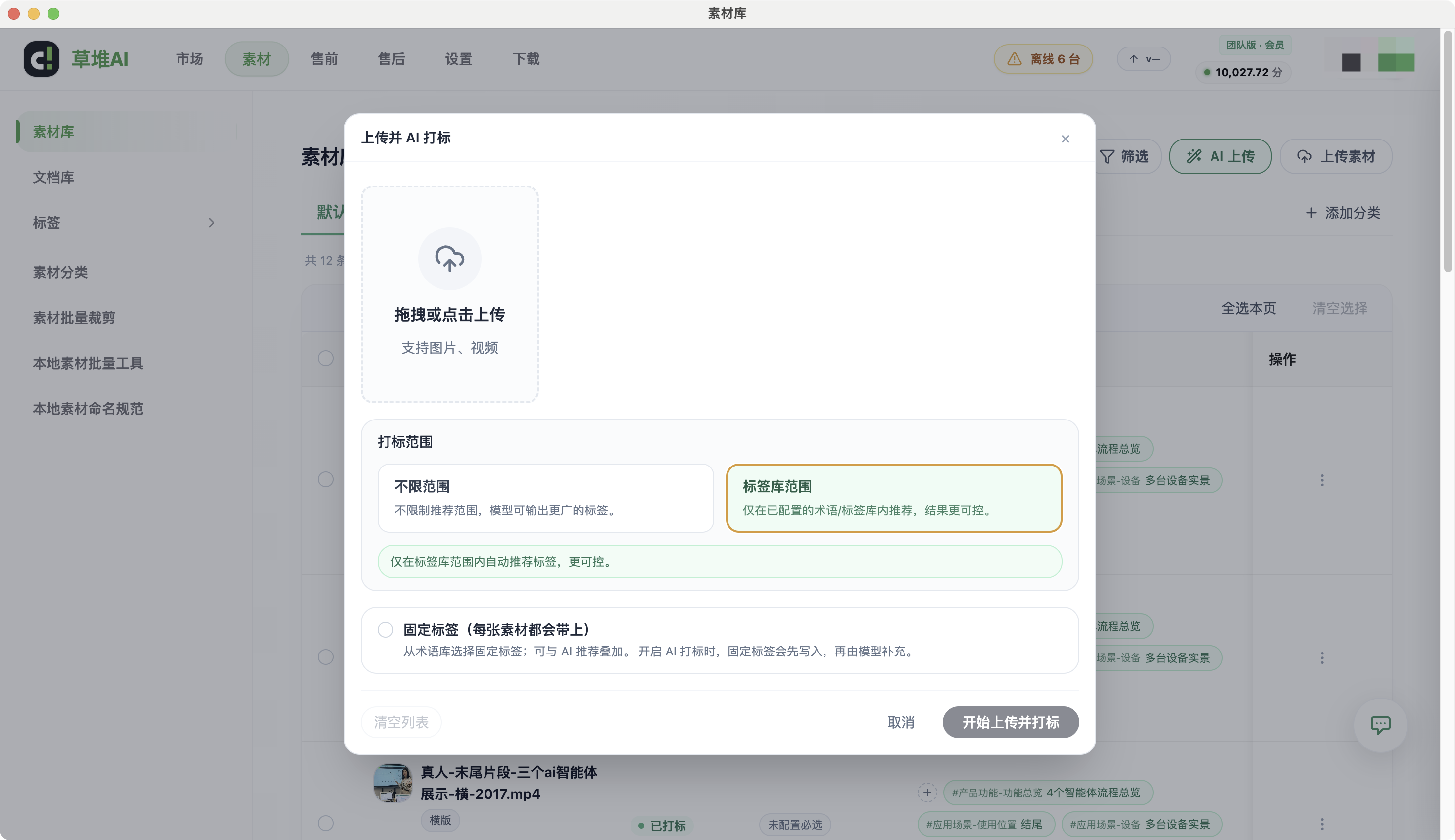Select the second material row's circle checkbox
Image resolution: width=1455 pixels, height=840 pixels.
(x=326, y=657)
